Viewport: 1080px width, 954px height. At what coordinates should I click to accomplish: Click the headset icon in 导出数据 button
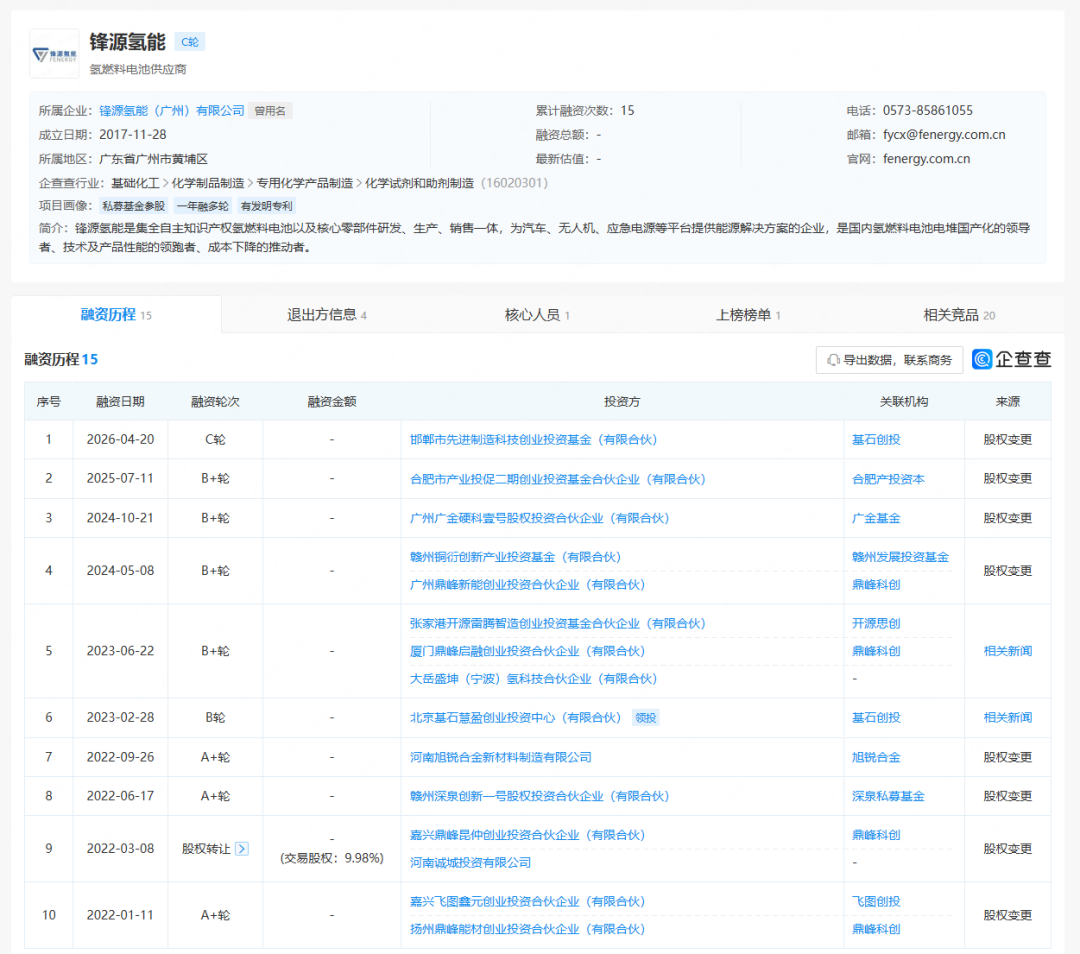[832, 360]
